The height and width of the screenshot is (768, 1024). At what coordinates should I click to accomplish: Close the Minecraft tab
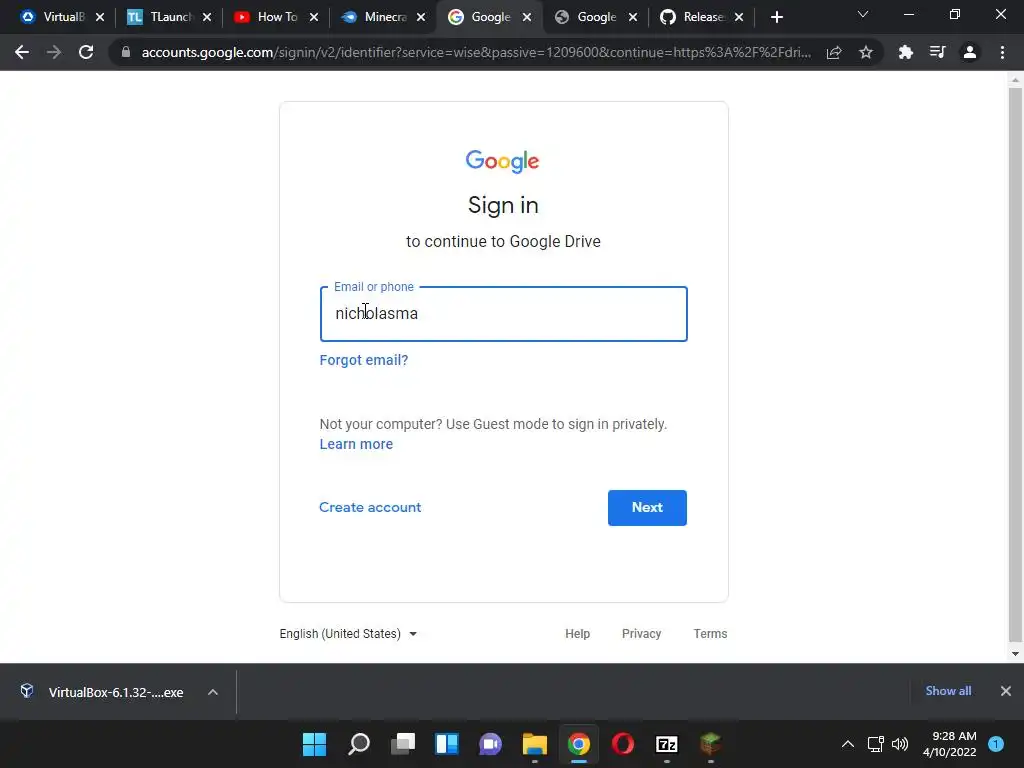tap(421, 17)
